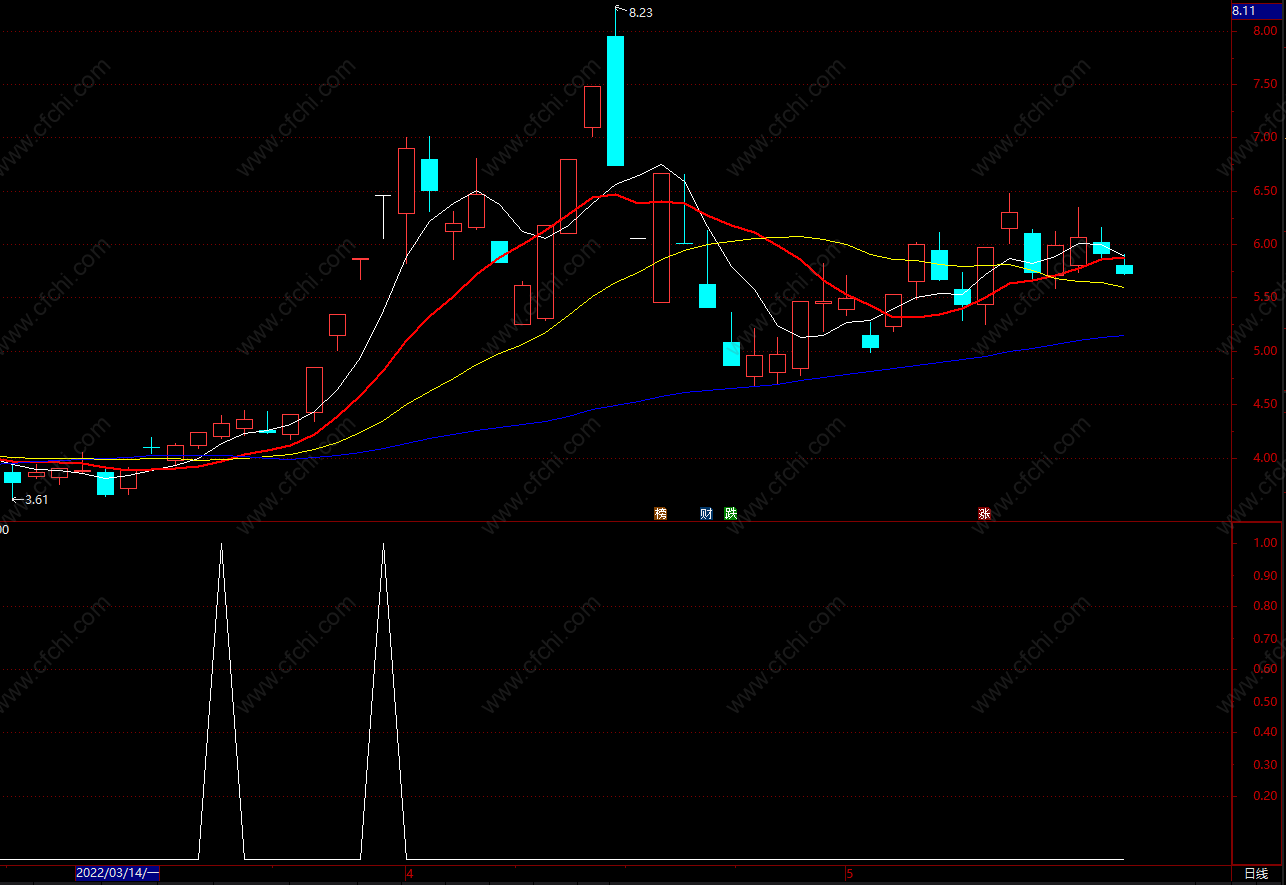Click the red 涨 event marker

[x=984, y=514]
